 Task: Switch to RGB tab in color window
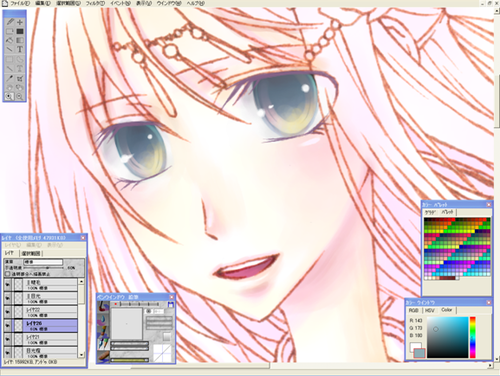[414, 310]
